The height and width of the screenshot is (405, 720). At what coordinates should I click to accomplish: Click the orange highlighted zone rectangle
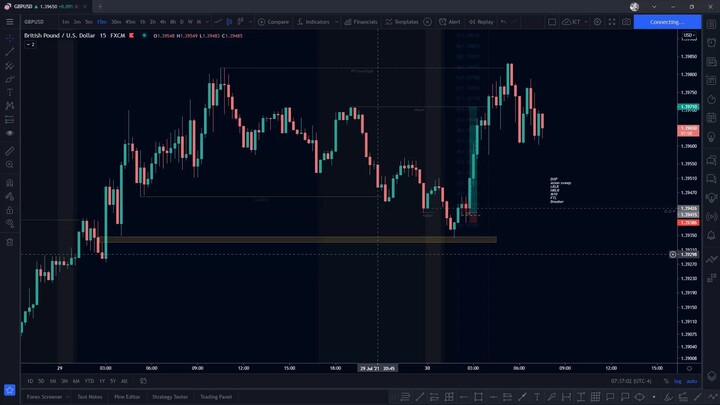tap(300, 240)
